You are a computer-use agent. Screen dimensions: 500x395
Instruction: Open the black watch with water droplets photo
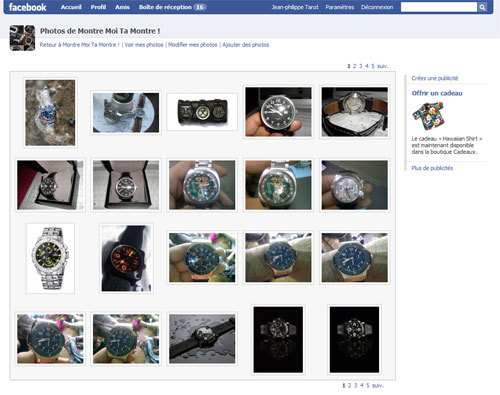pyautogui.click(x=202, y=339)
